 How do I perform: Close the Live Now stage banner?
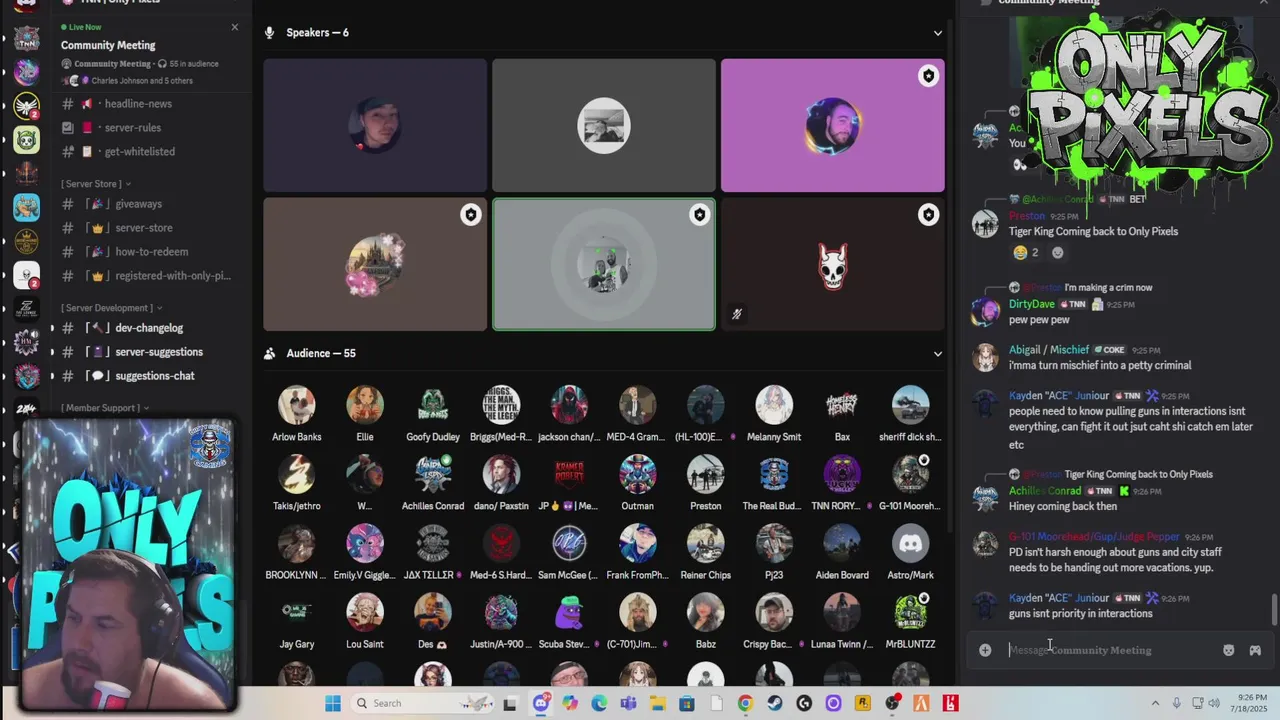coord(235,27)
